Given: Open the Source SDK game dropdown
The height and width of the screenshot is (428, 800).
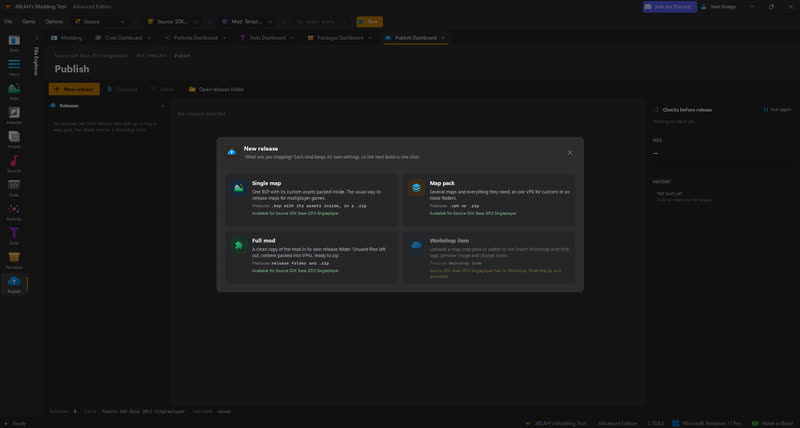Looking at the screenshot, I should 173,22.
